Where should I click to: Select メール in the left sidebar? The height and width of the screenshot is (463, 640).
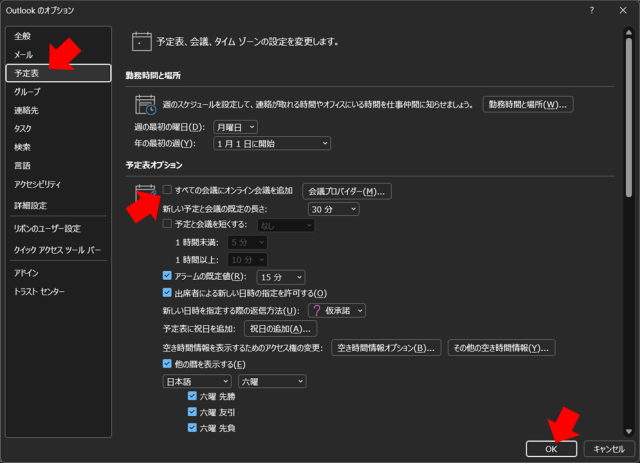(x=24, y=55)
